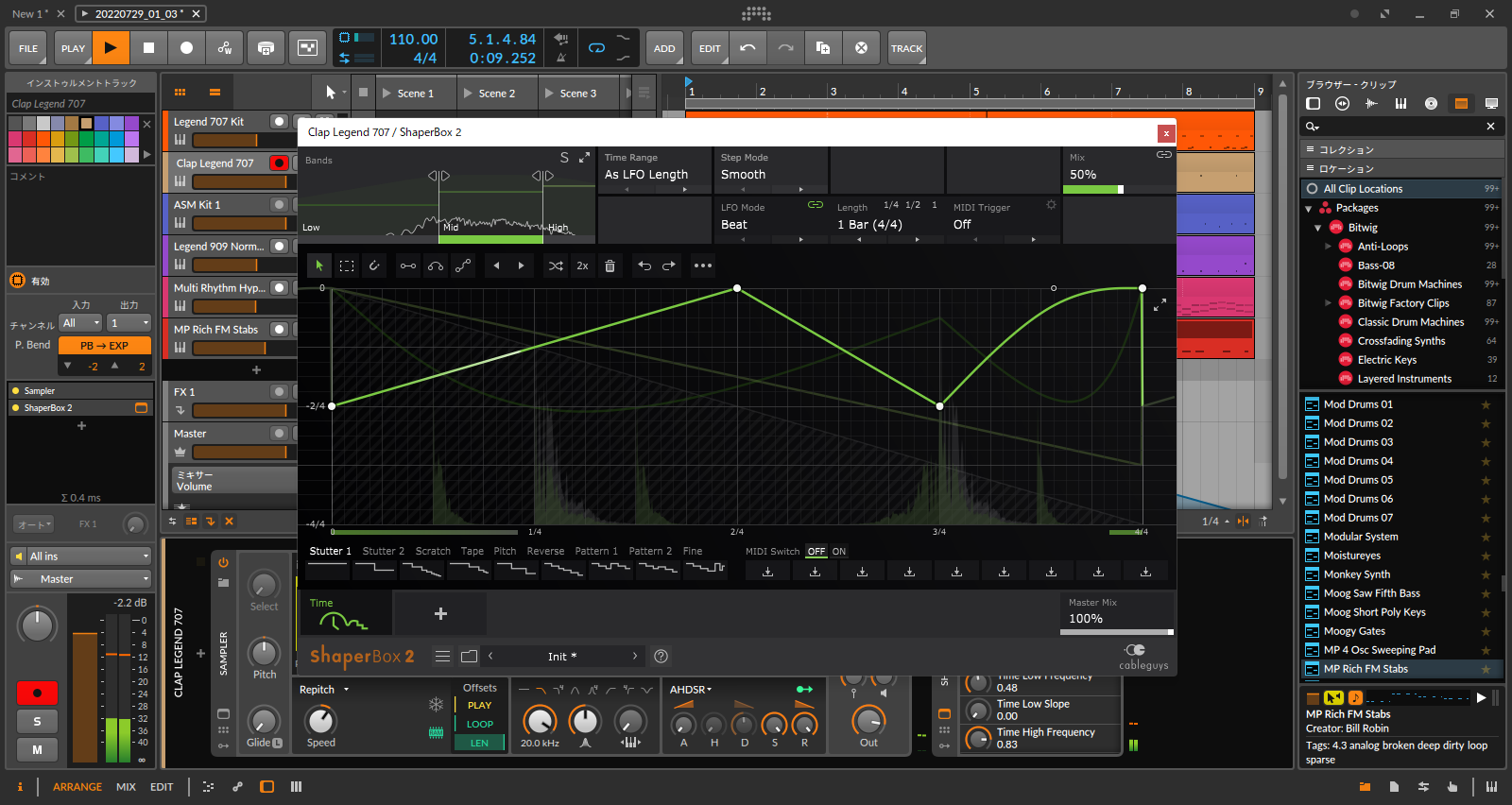Toggle arranger loop button in transport
The image size is (1512, 805).
[x=597, y=47]
